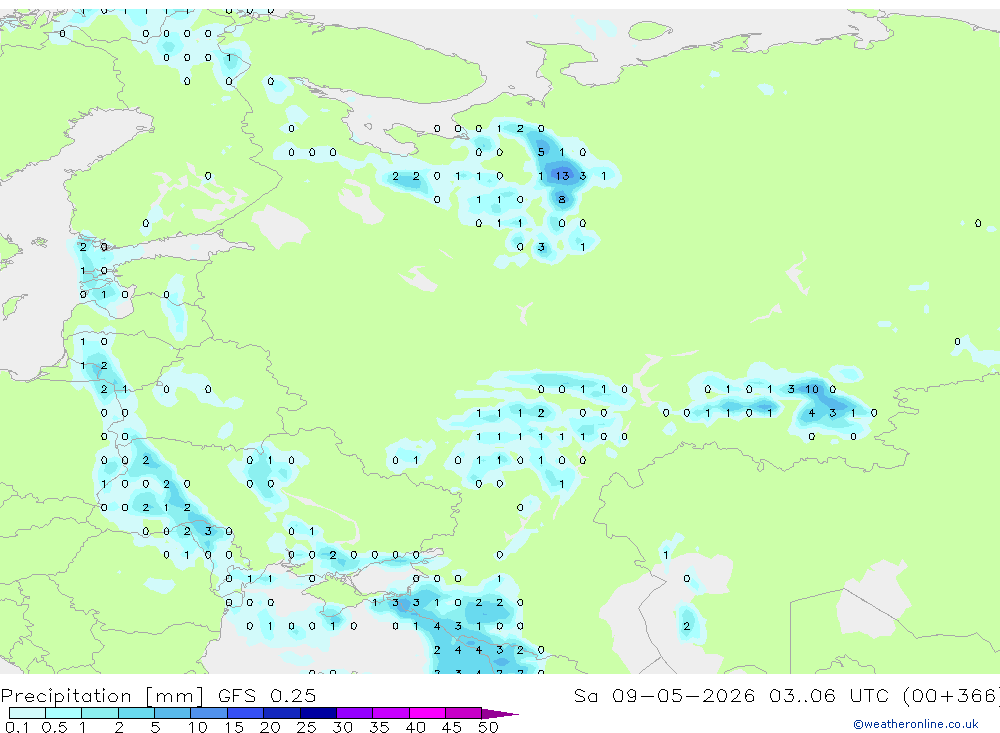Click the '8' precipitation value on the map

[562, 200]
